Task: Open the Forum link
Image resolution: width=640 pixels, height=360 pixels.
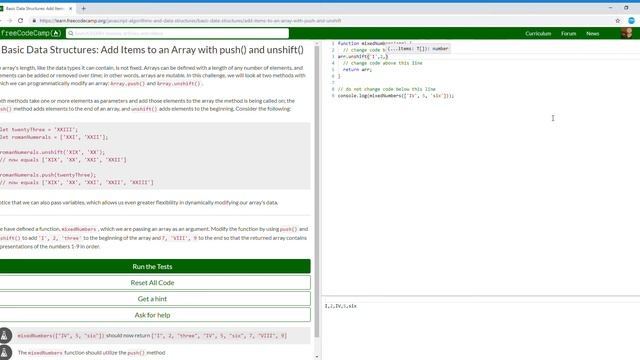Action: point(568,33)
